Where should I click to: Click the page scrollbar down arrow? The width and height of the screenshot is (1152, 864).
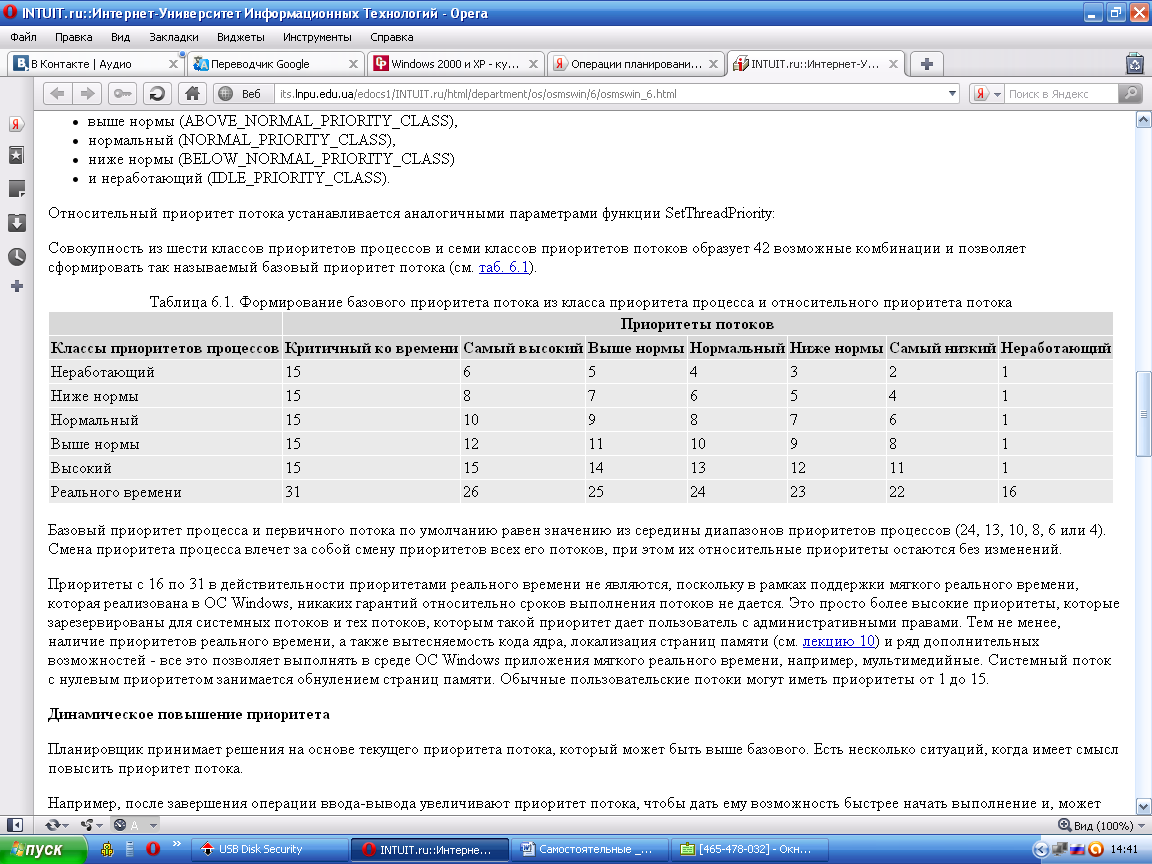(x=1143, y=806)
